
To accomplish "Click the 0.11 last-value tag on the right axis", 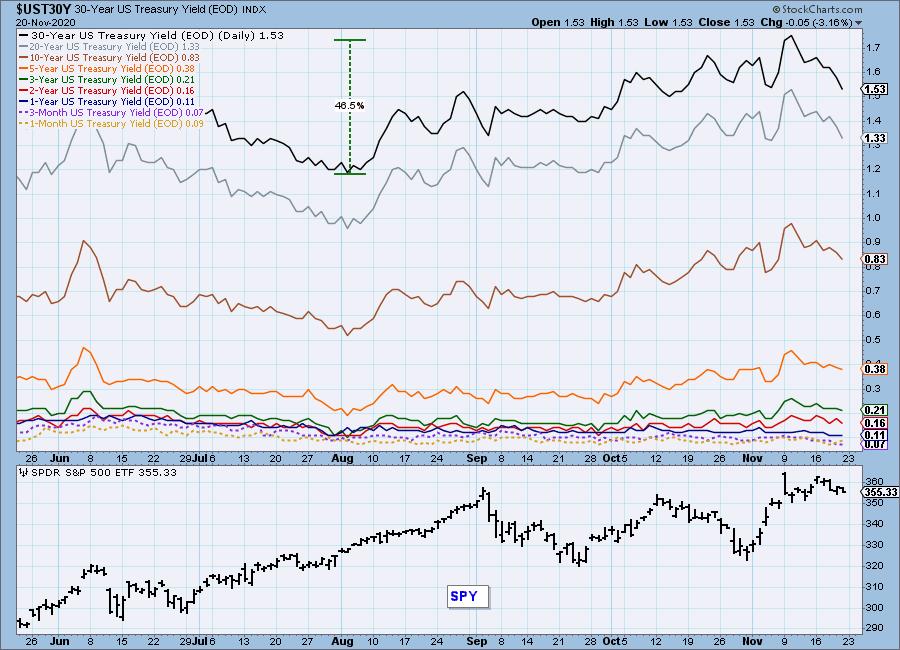I will (x=874, y=435).
